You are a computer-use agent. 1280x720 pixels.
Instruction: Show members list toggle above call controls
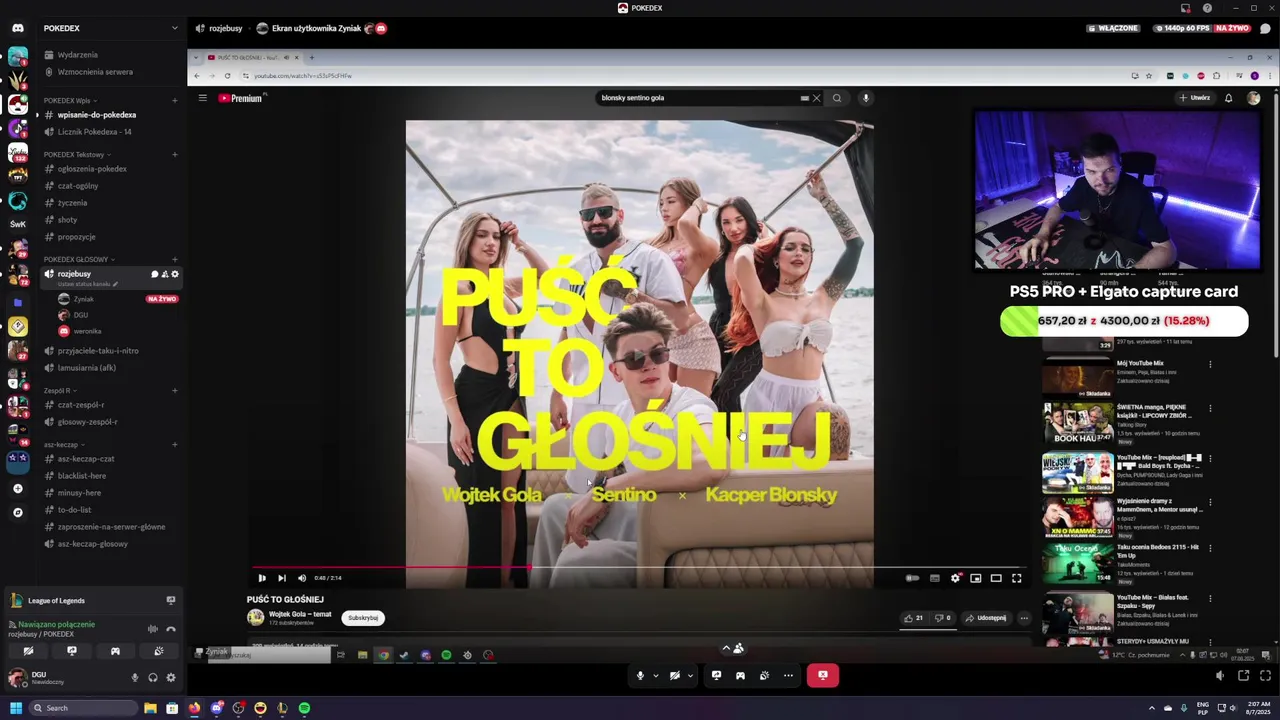[733, 648]
